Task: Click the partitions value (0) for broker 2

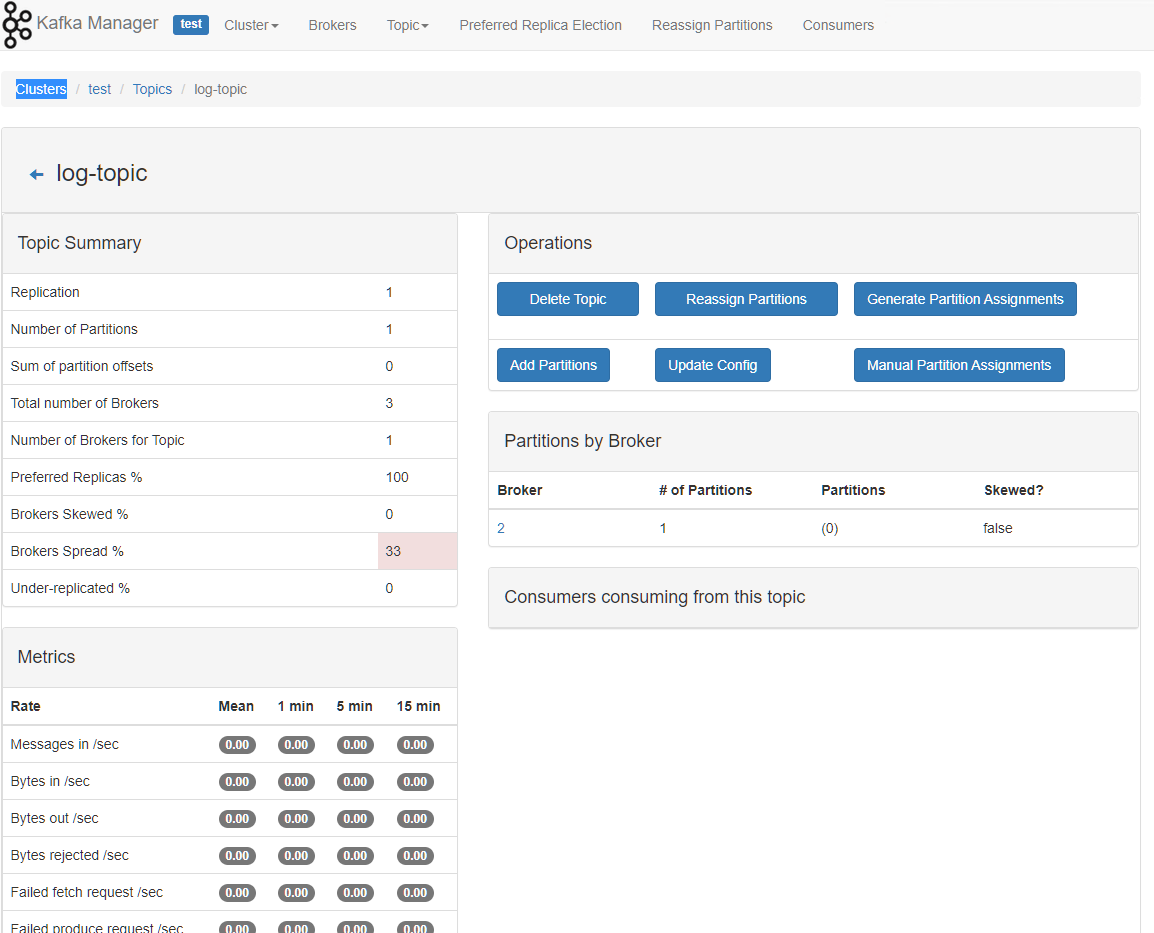Action: click(829, 528)
